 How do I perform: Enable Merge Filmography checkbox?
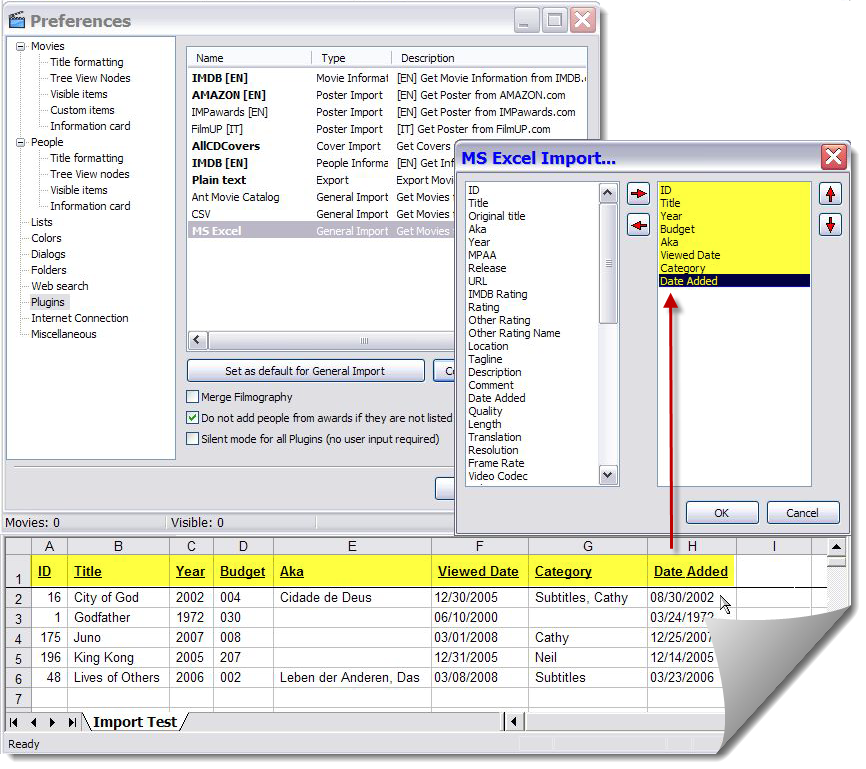tap(192, 397)
